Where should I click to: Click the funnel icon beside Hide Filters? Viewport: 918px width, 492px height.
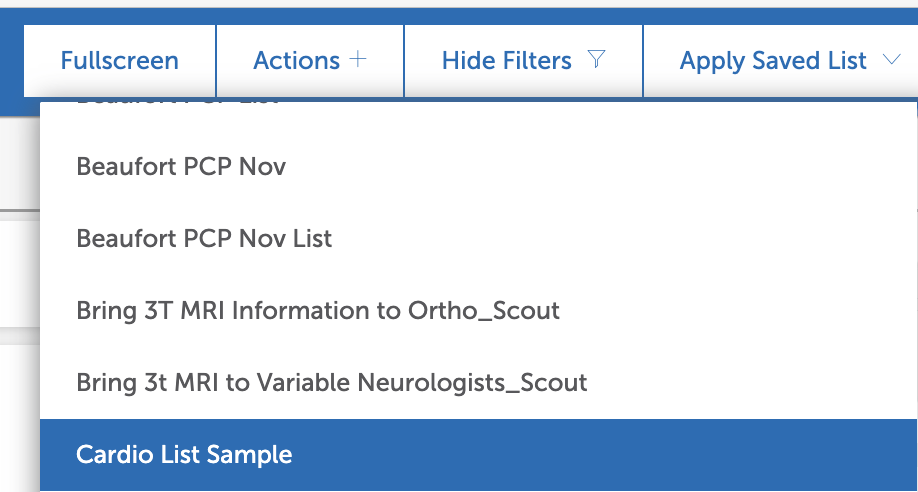(596, 60)
